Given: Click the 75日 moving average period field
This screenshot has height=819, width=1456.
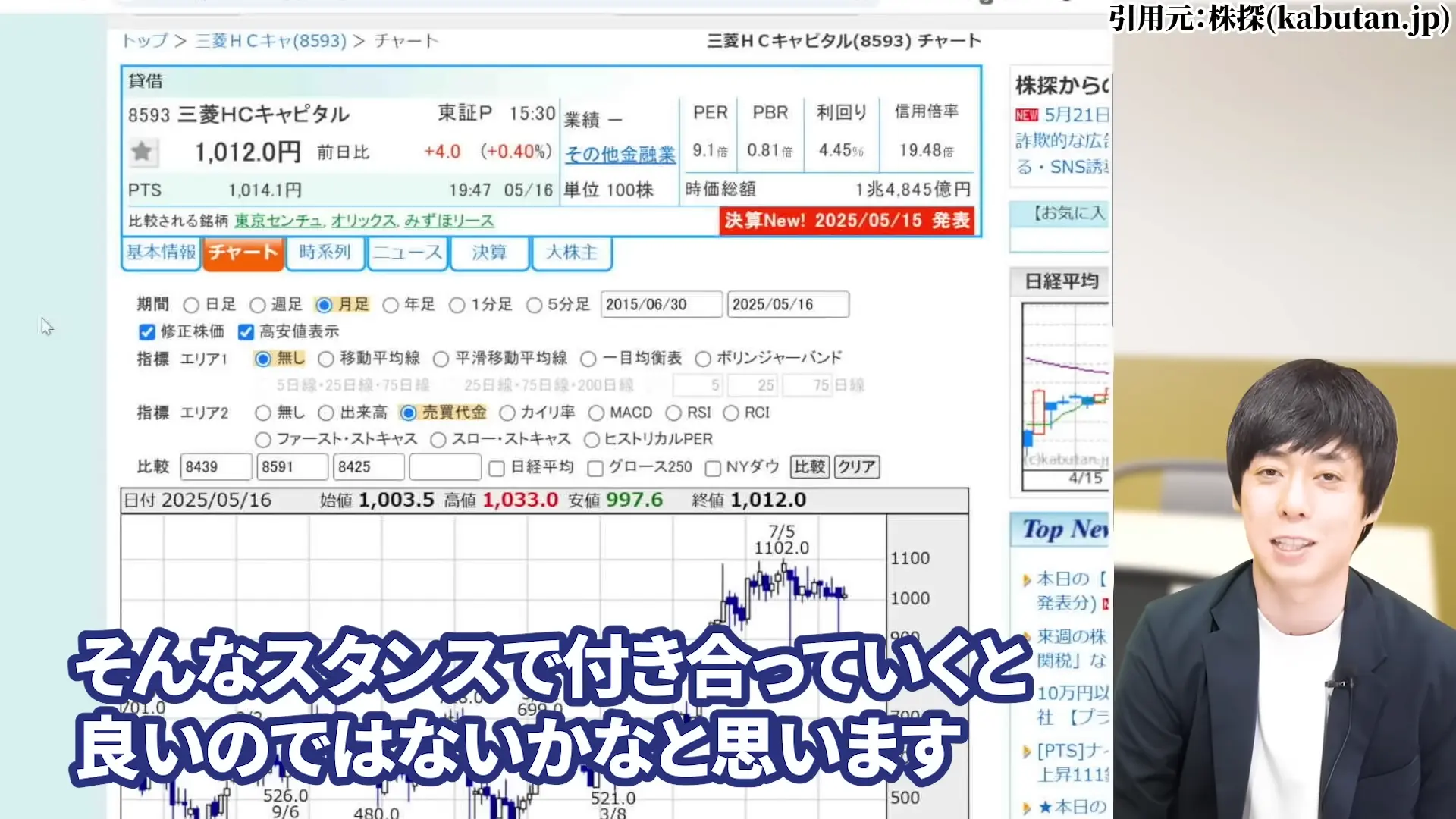Looking at the screenshot, I should pos(808,386).
